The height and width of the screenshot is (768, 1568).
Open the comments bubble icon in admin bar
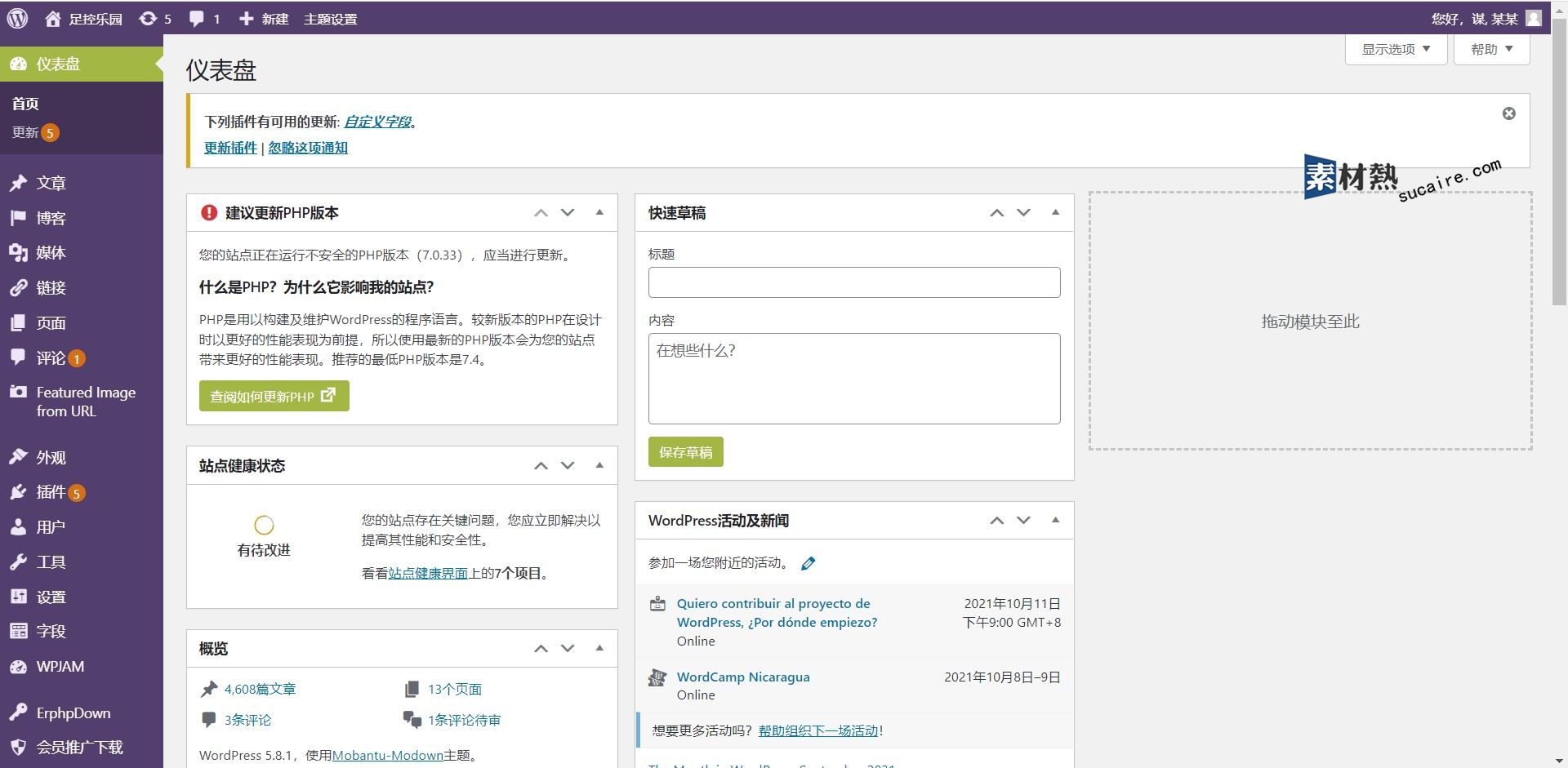point(196,19)
